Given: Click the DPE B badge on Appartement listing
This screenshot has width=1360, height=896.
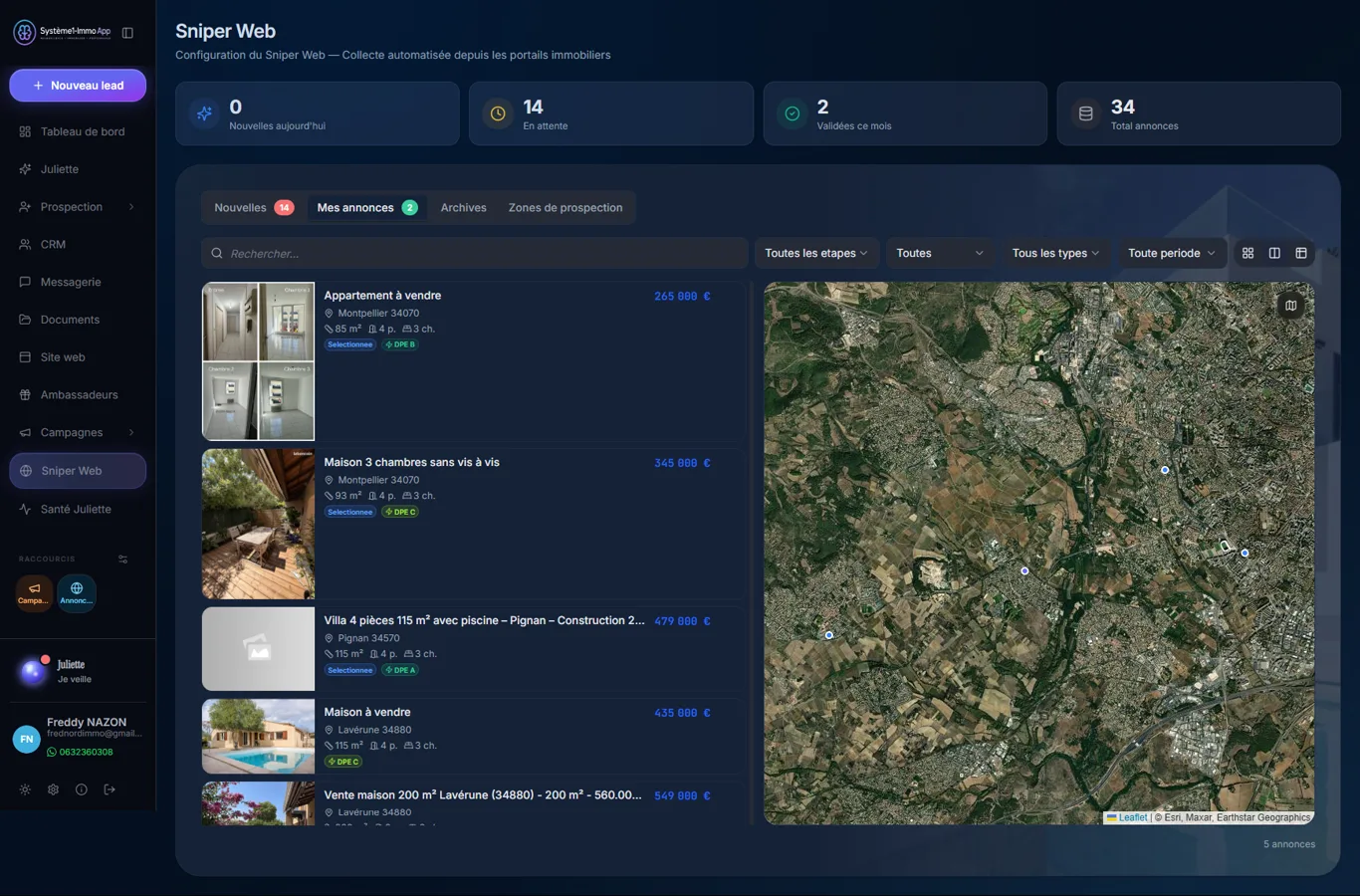Looking at the screenshot, I should [400, 344].
